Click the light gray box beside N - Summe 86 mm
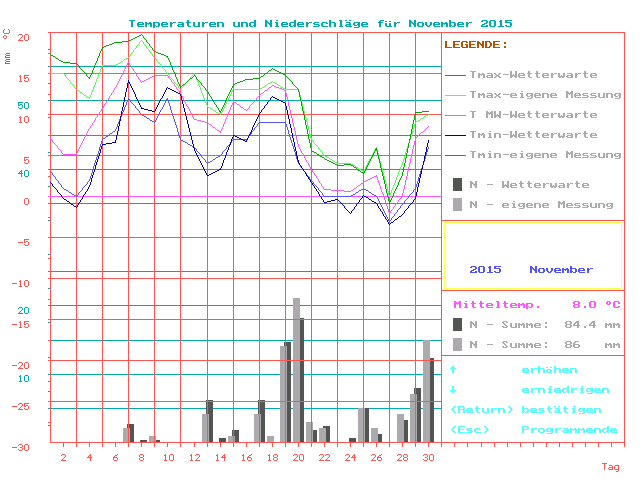This screenshot has height=480, width=640. click(458, 344)
